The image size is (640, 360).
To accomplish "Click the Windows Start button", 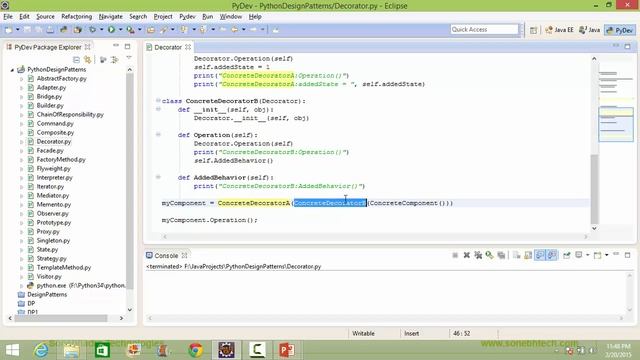I will tap(12, 350).
